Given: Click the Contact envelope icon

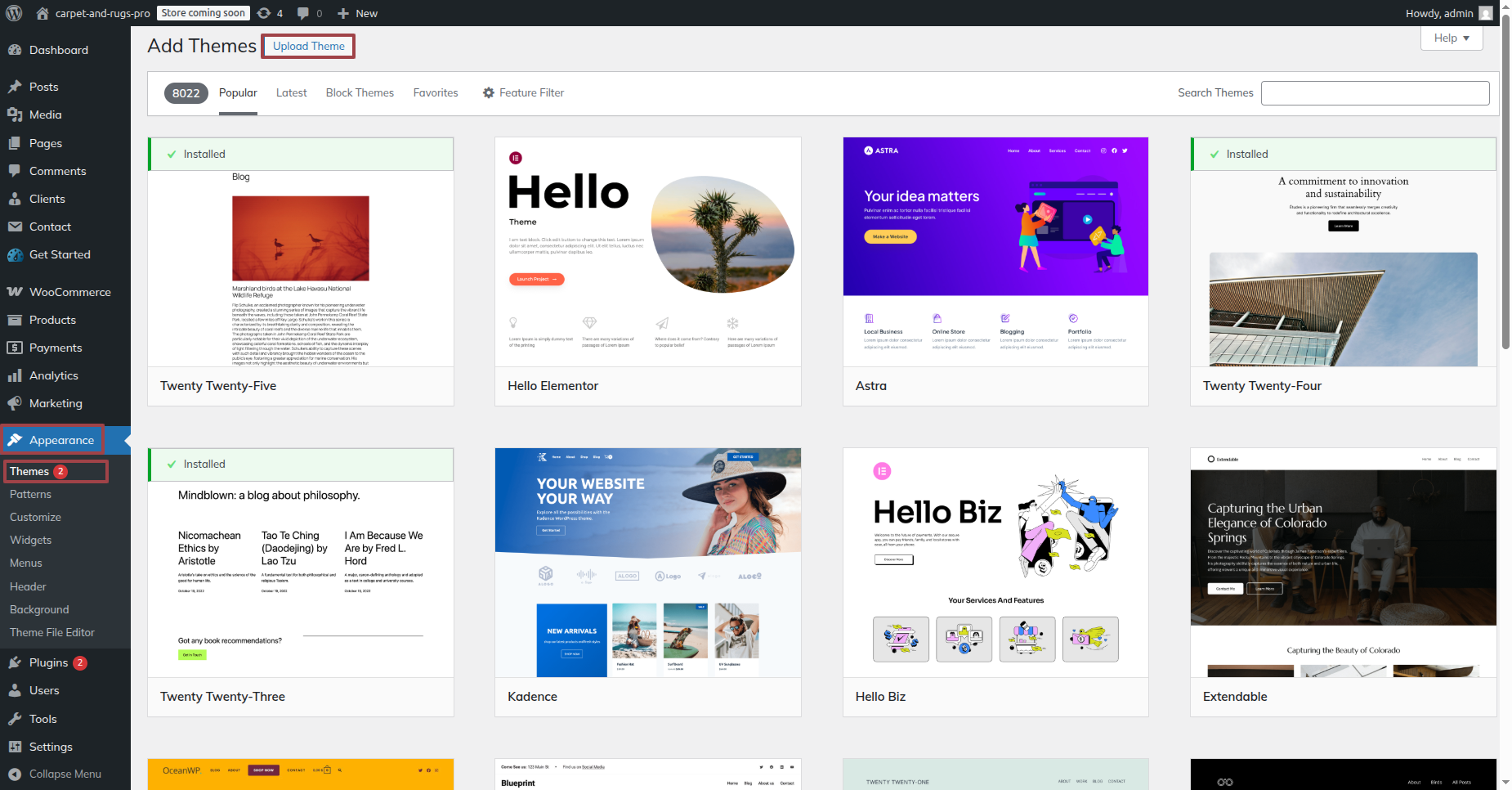Looking at the screenshot, I should [15, 227].
